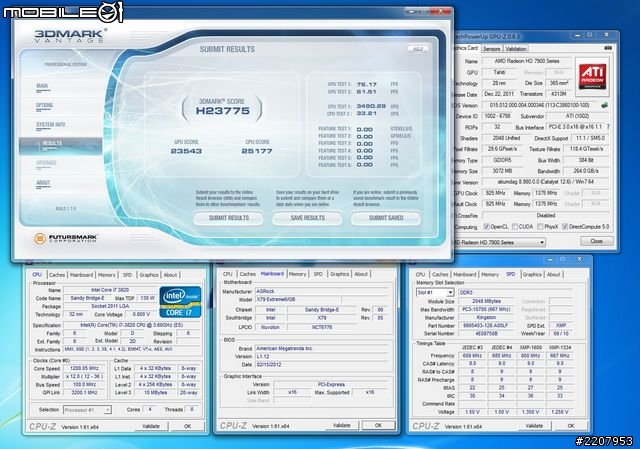Click the Memory Size 3072 MB field
This screenshot has width=640, height=449.
point(502,171)
